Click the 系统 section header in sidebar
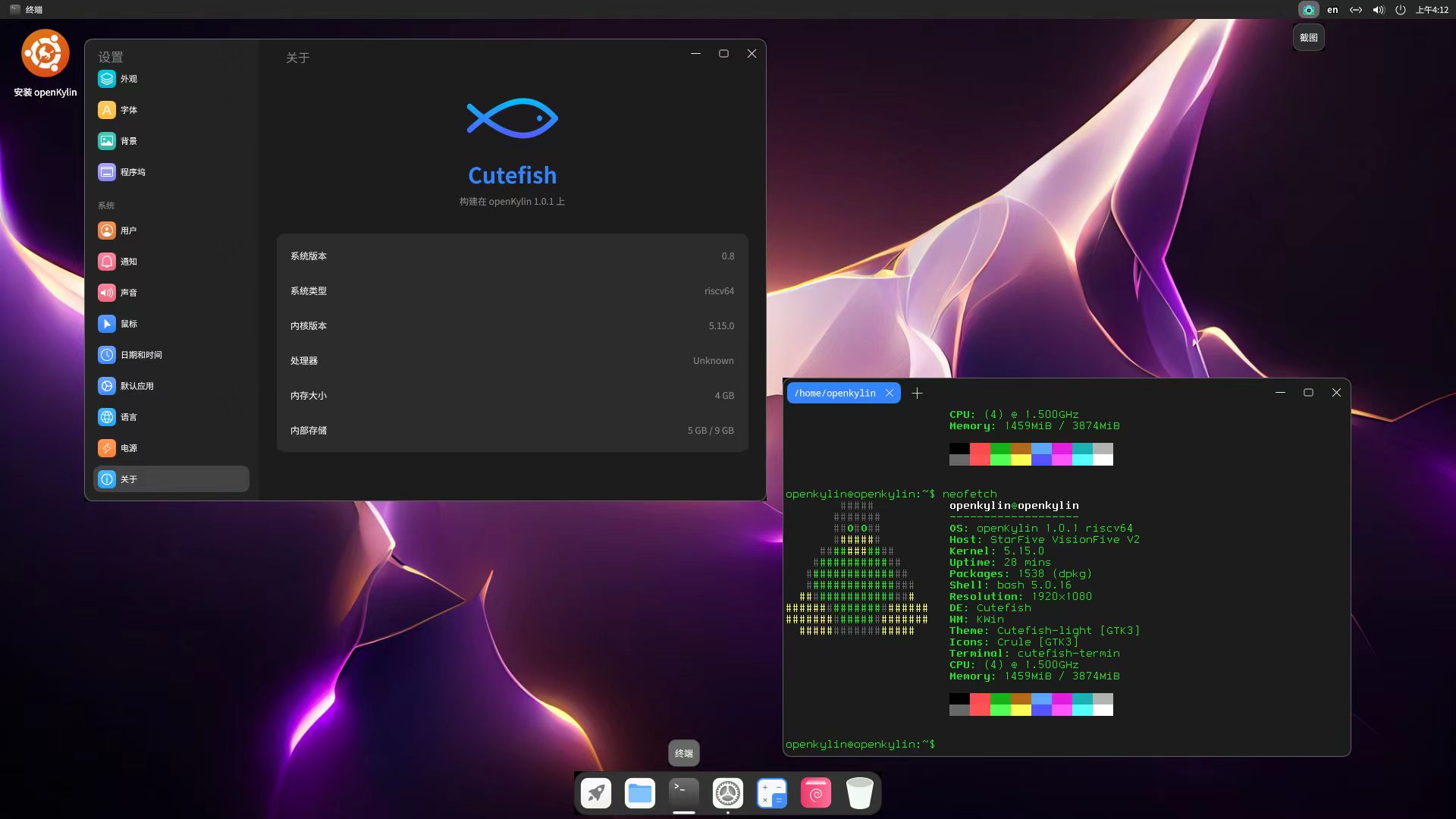1456x819 pixels. tap(106, 206)
